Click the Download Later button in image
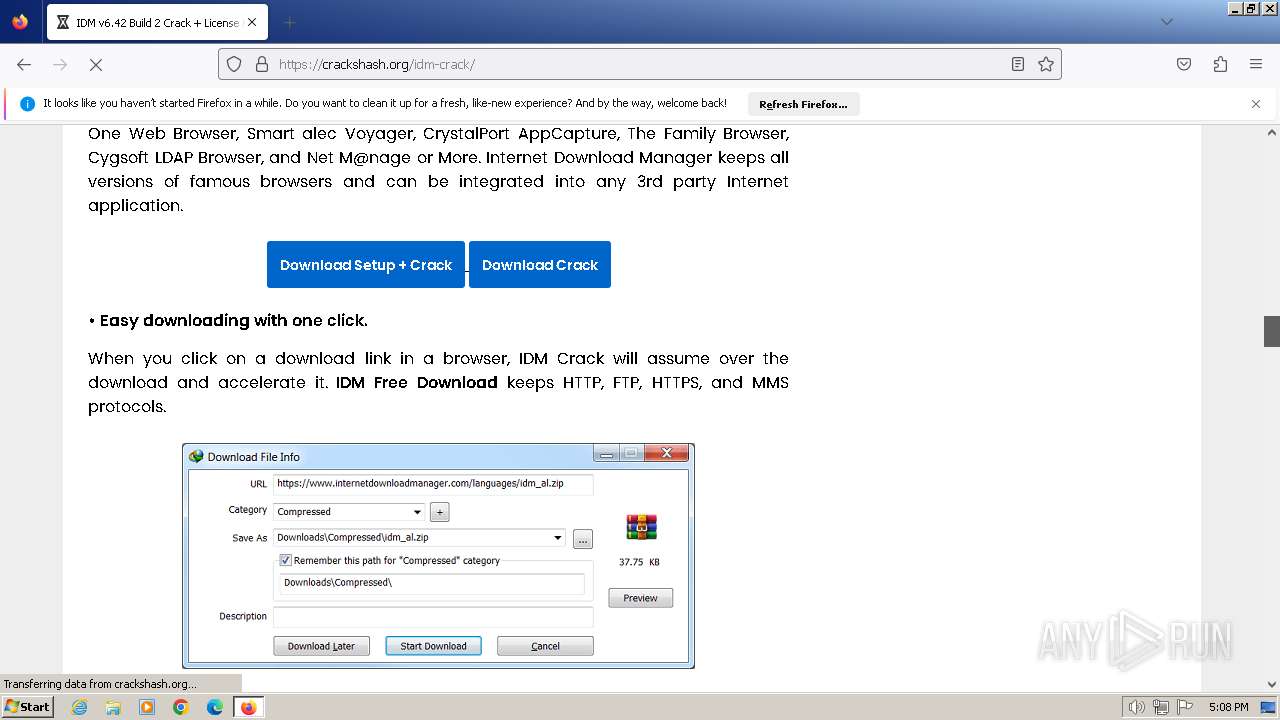Image resolution: width=1280 pixels, height=720 pixels. 321,646
